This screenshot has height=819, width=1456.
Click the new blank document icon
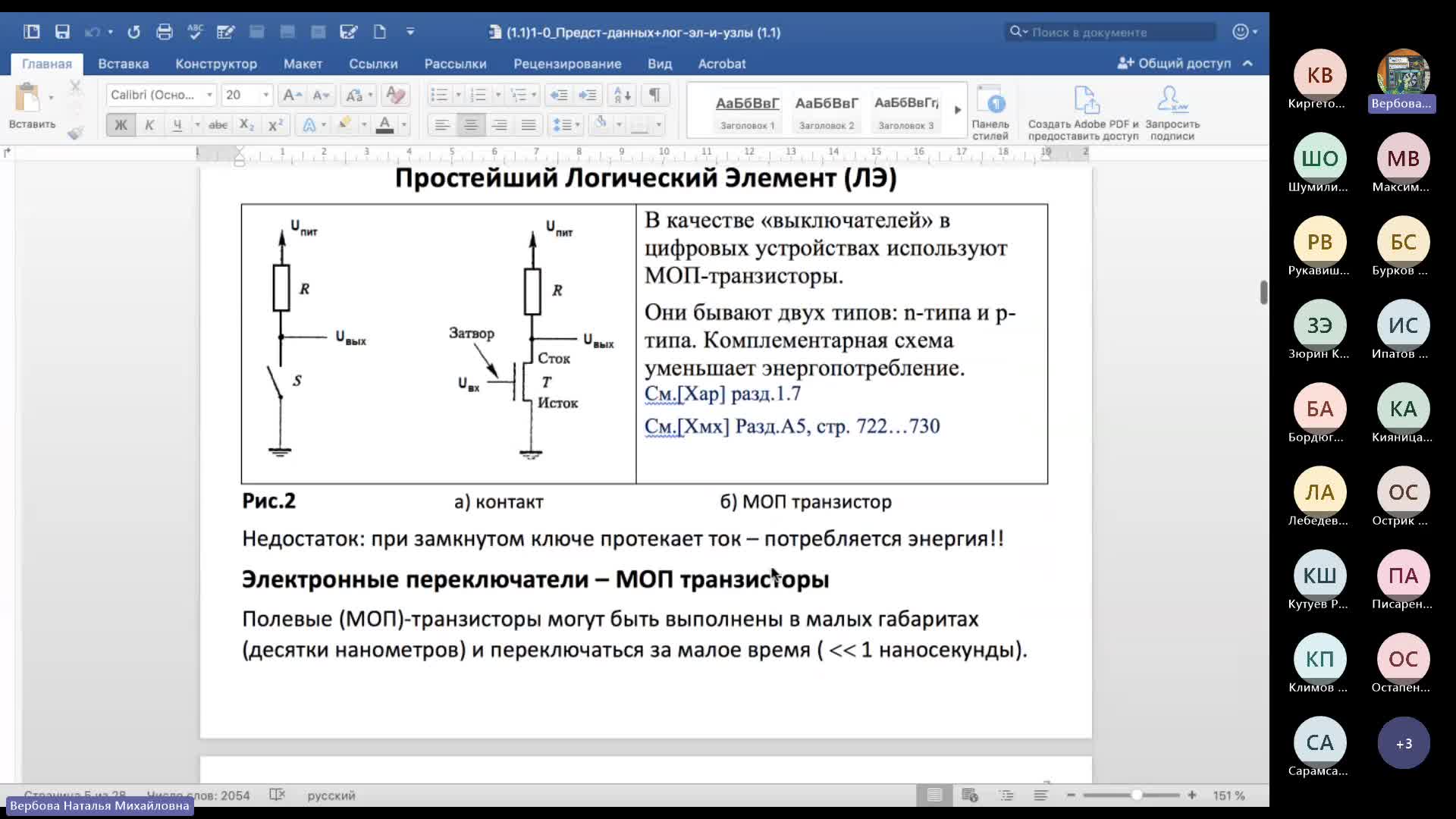(x=379, y=32)
